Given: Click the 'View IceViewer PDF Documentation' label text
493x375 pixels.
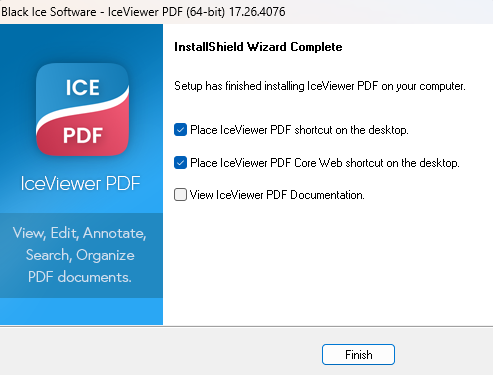Looking at the screenshot, I should click(x=277, y=195).
